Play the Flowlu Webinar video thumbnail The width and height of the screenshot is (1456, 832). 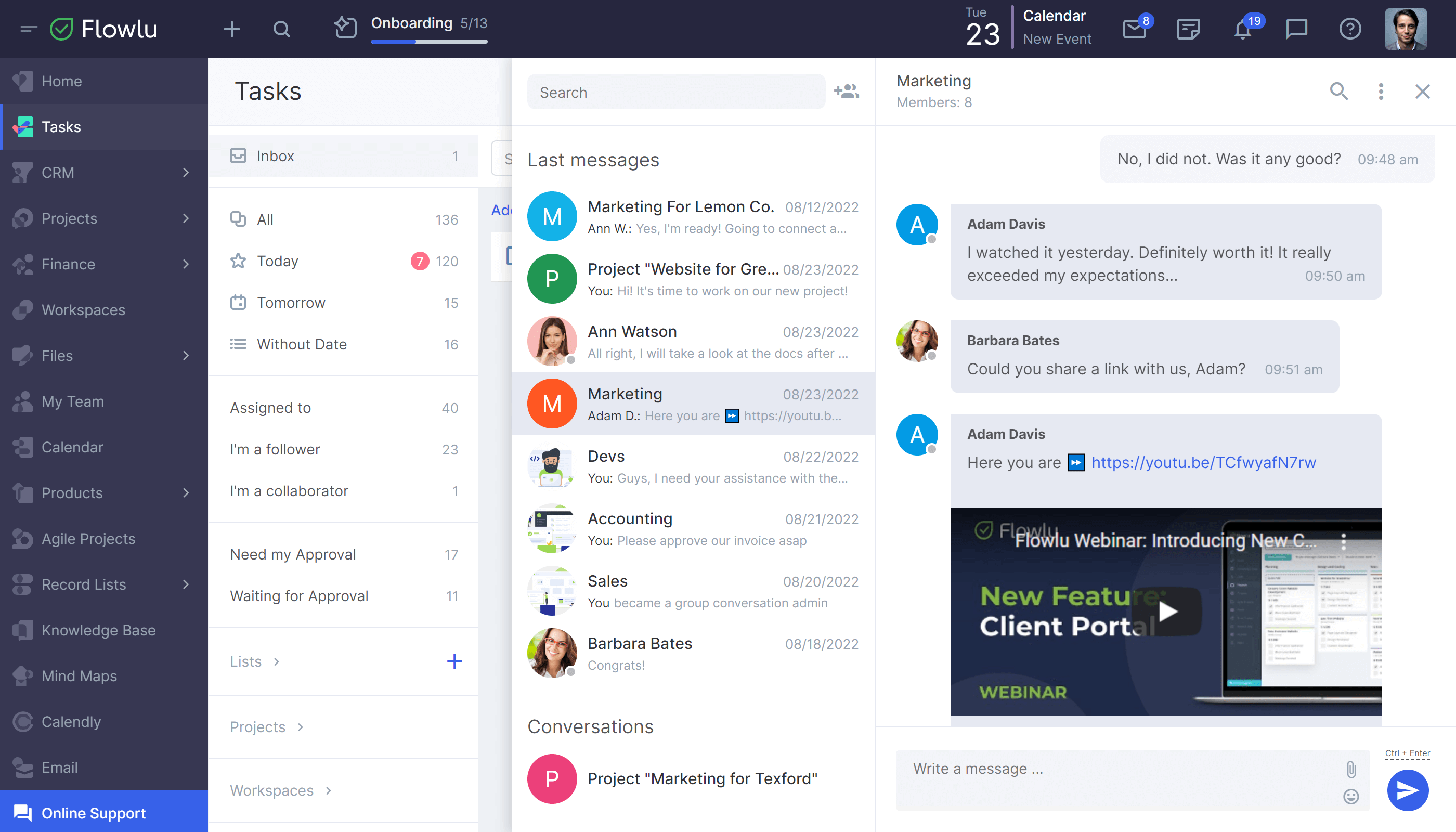[x=1167, y=609]
